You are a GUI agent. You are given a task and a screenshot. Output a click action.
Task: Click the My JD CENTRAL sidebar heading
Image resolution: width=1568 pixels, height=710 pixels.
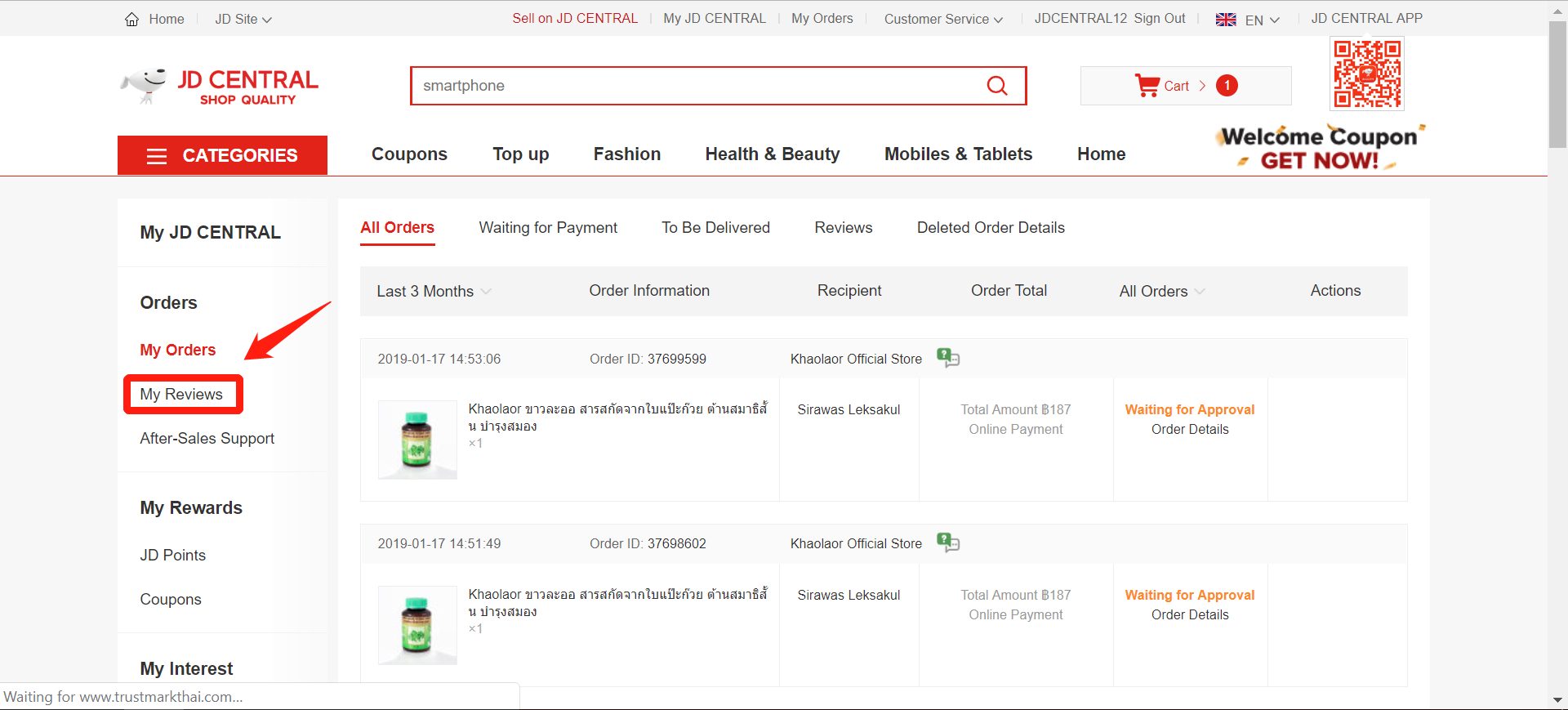[x=210, y=233]
